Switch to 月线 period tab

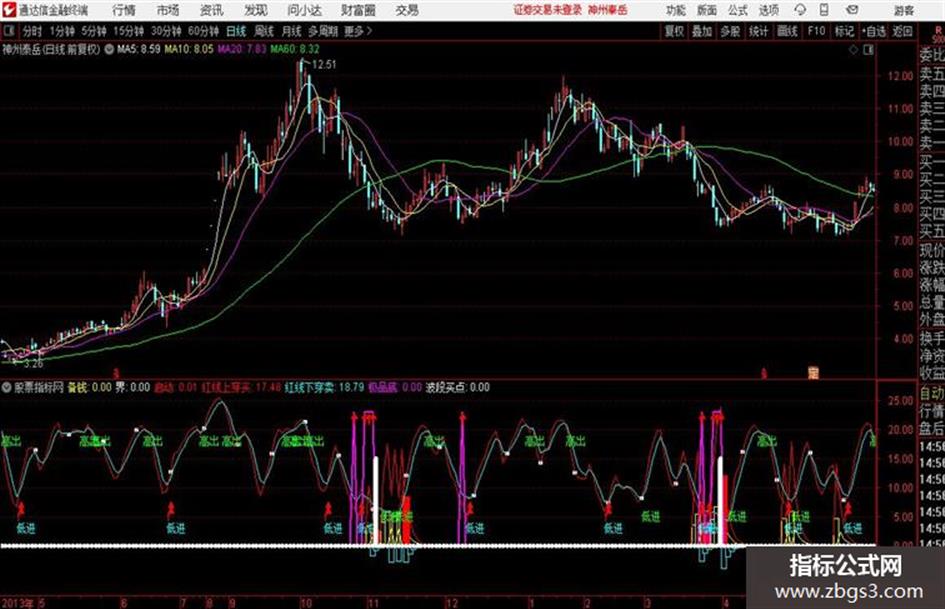click(x=291, y=31)
